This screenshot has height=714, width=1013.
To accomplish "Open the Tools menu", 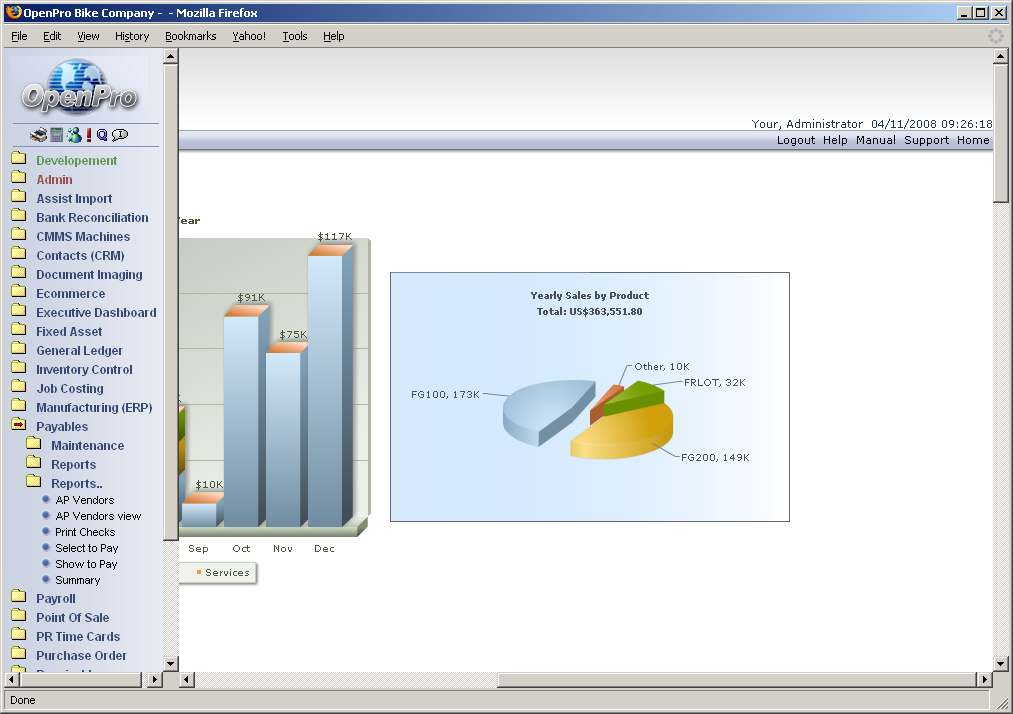I will [x=294, y=36].
